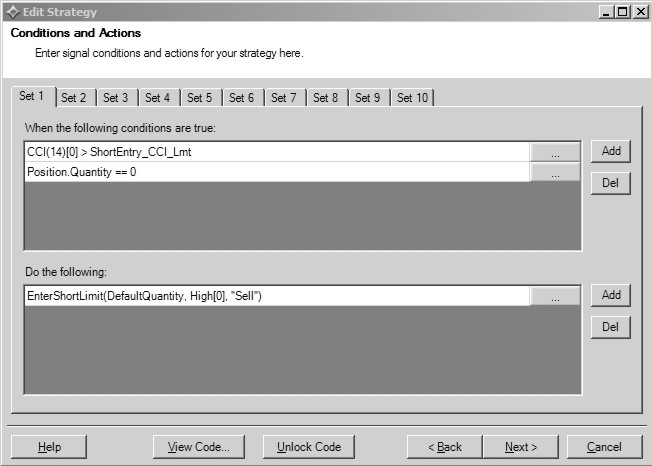Open the editor ellipsis for Position.Quantity condition

(555, 172)
